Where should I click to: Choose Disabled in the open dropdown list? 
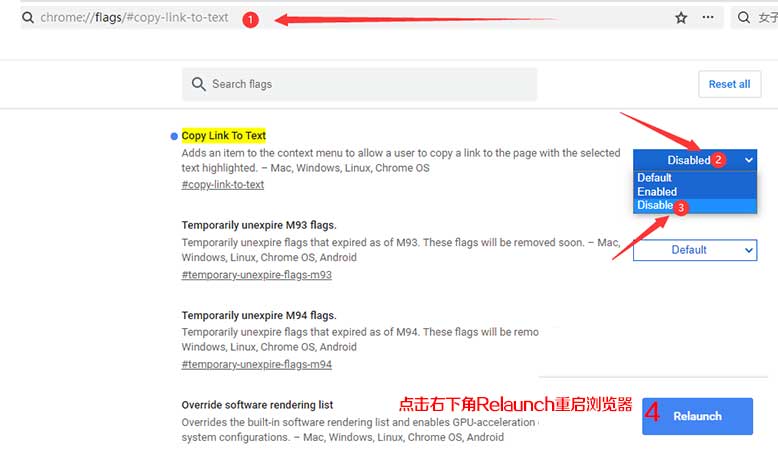pos(695,205)
